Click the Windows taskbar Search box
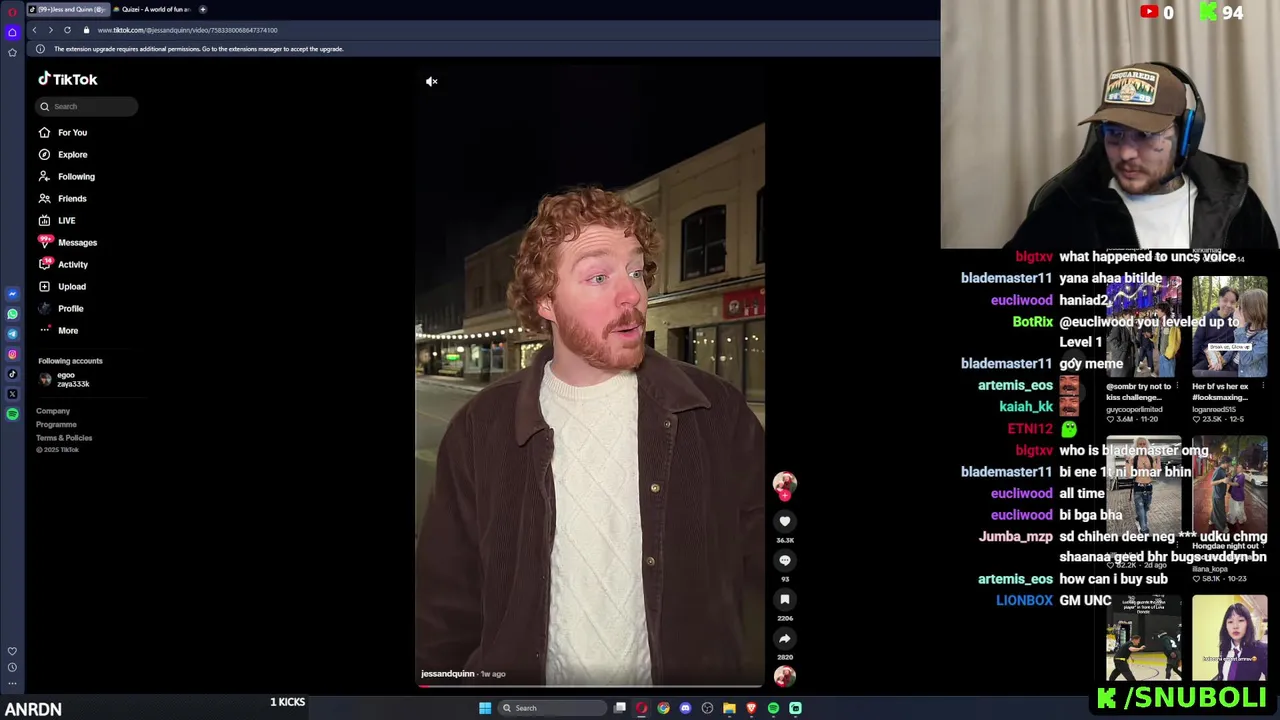The width and height of the screenshot is (1280, 720). point(553,708)
